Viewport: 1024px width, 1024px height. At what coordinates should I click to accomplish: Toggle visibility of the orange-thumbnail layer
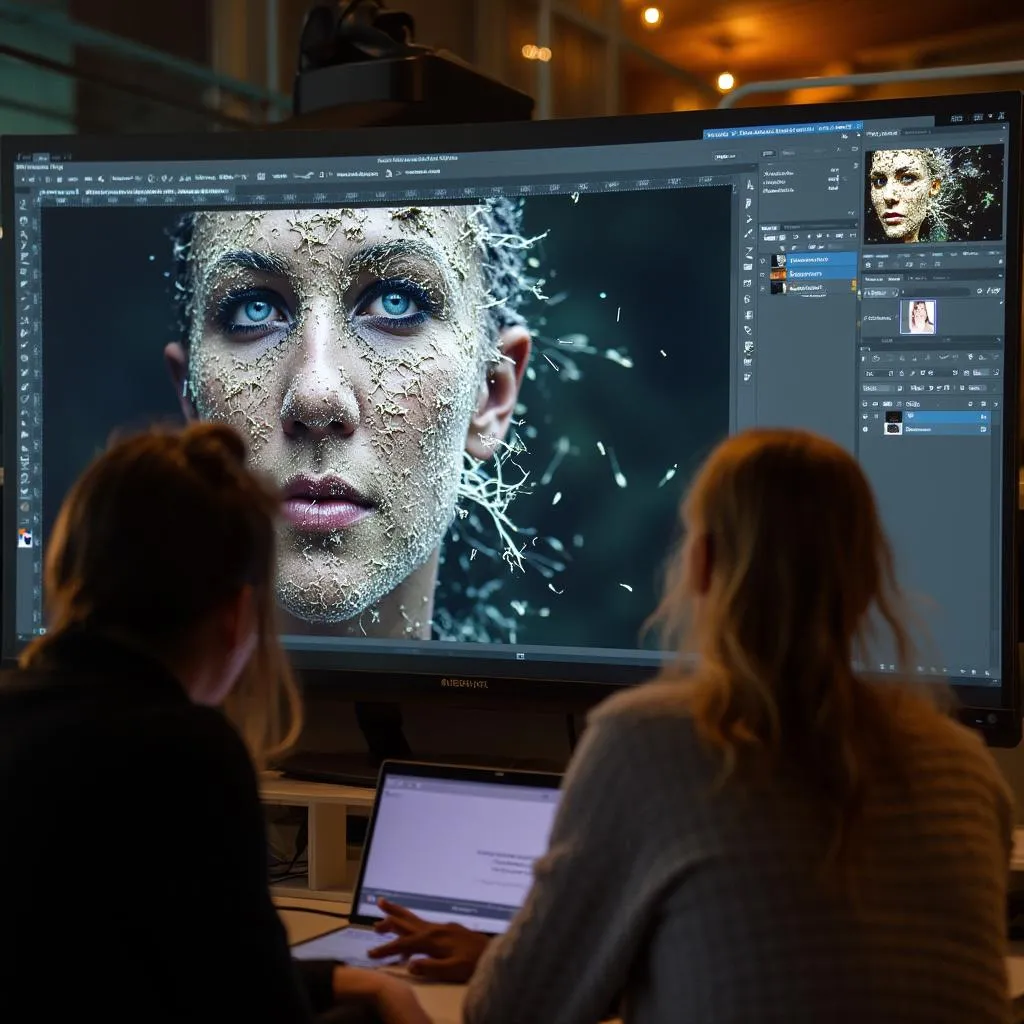[x=762, y=274]
